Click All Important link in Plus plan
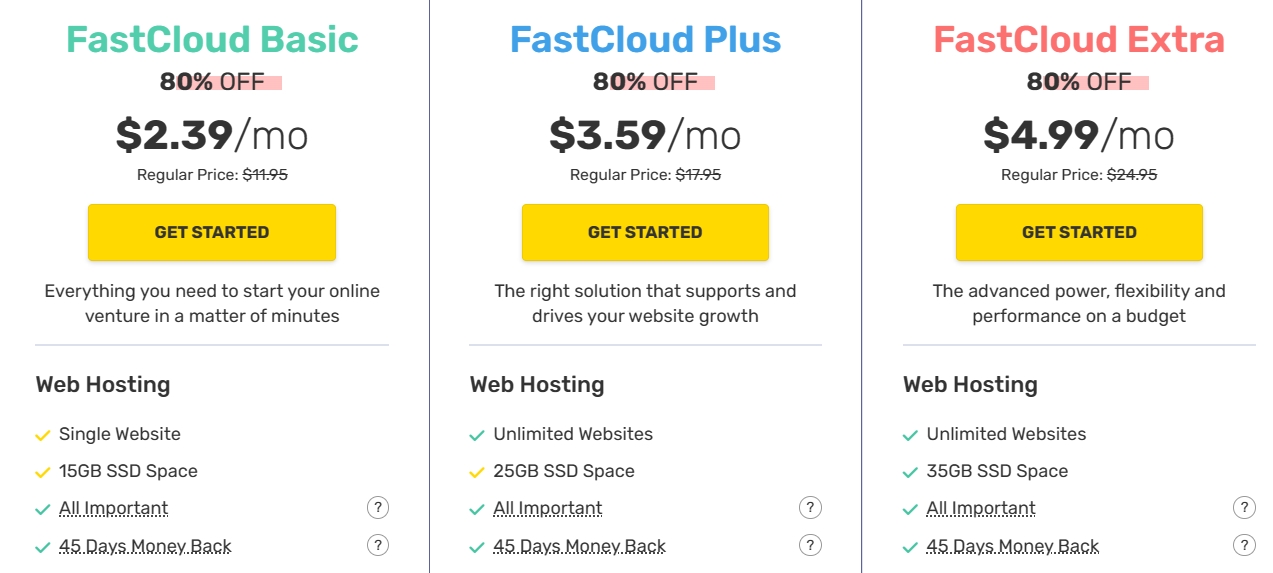Image resolution: width=1273 pixels, height=573 pixels. click(x=547, y=508)
